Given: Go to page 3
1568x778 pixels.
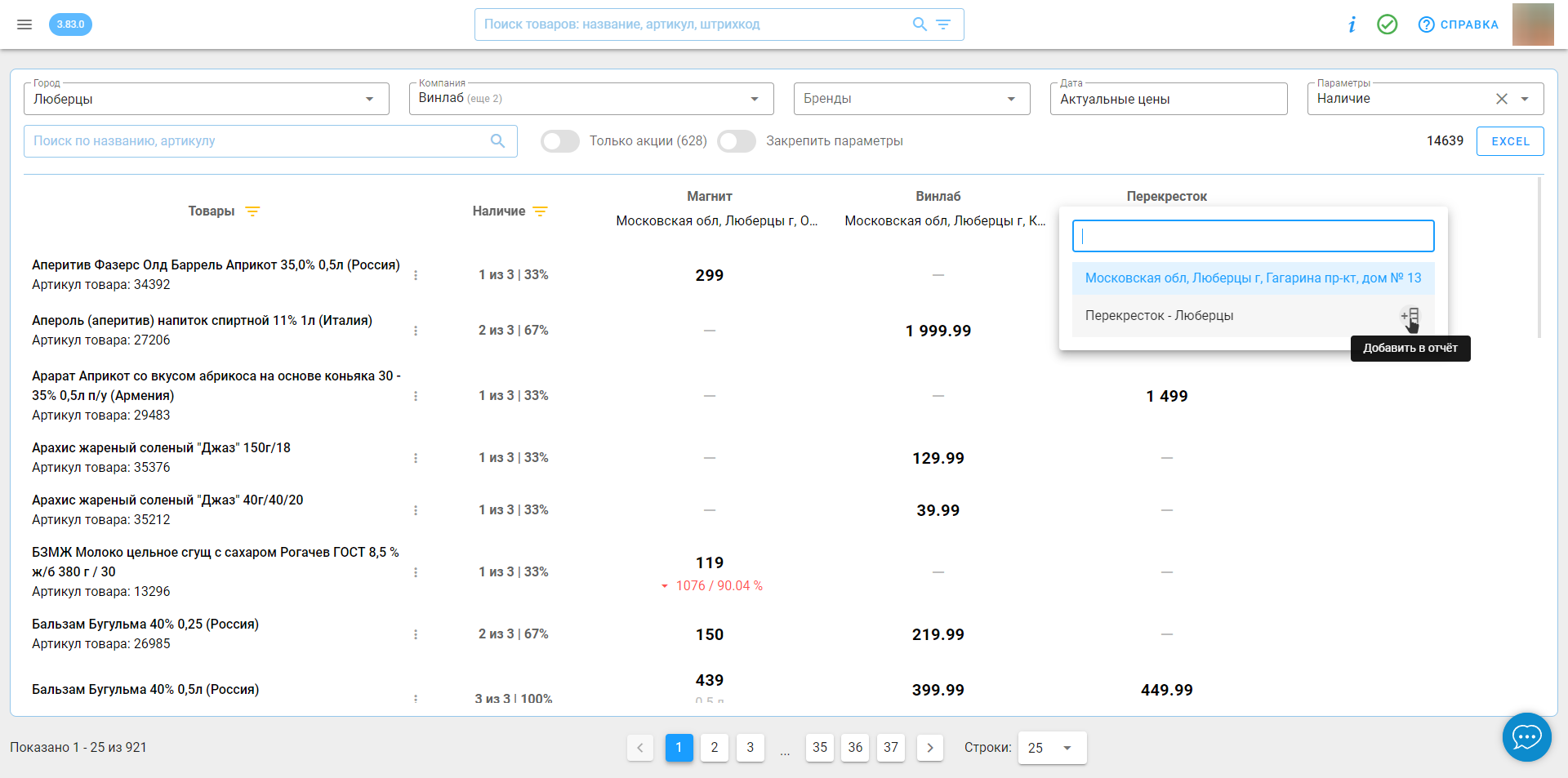Looking at the screenshot, I should coord(751,748).
